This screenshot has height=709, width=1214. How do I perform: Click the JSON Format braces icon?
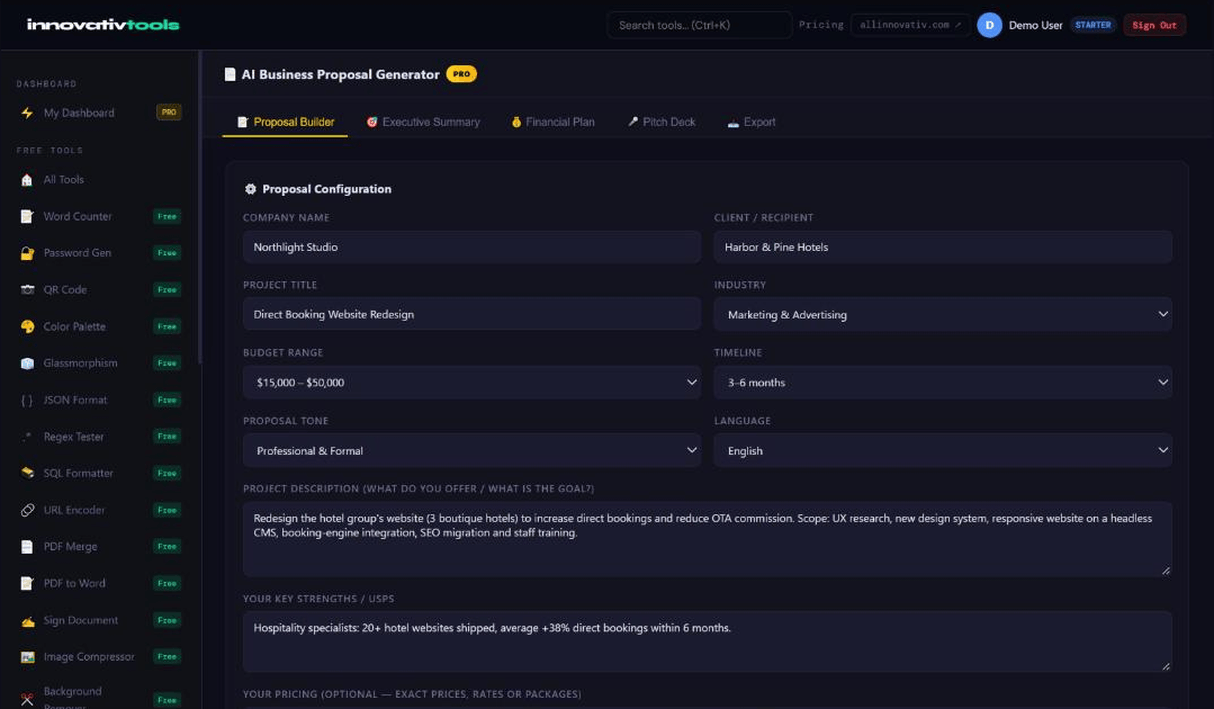pos(27,400)
